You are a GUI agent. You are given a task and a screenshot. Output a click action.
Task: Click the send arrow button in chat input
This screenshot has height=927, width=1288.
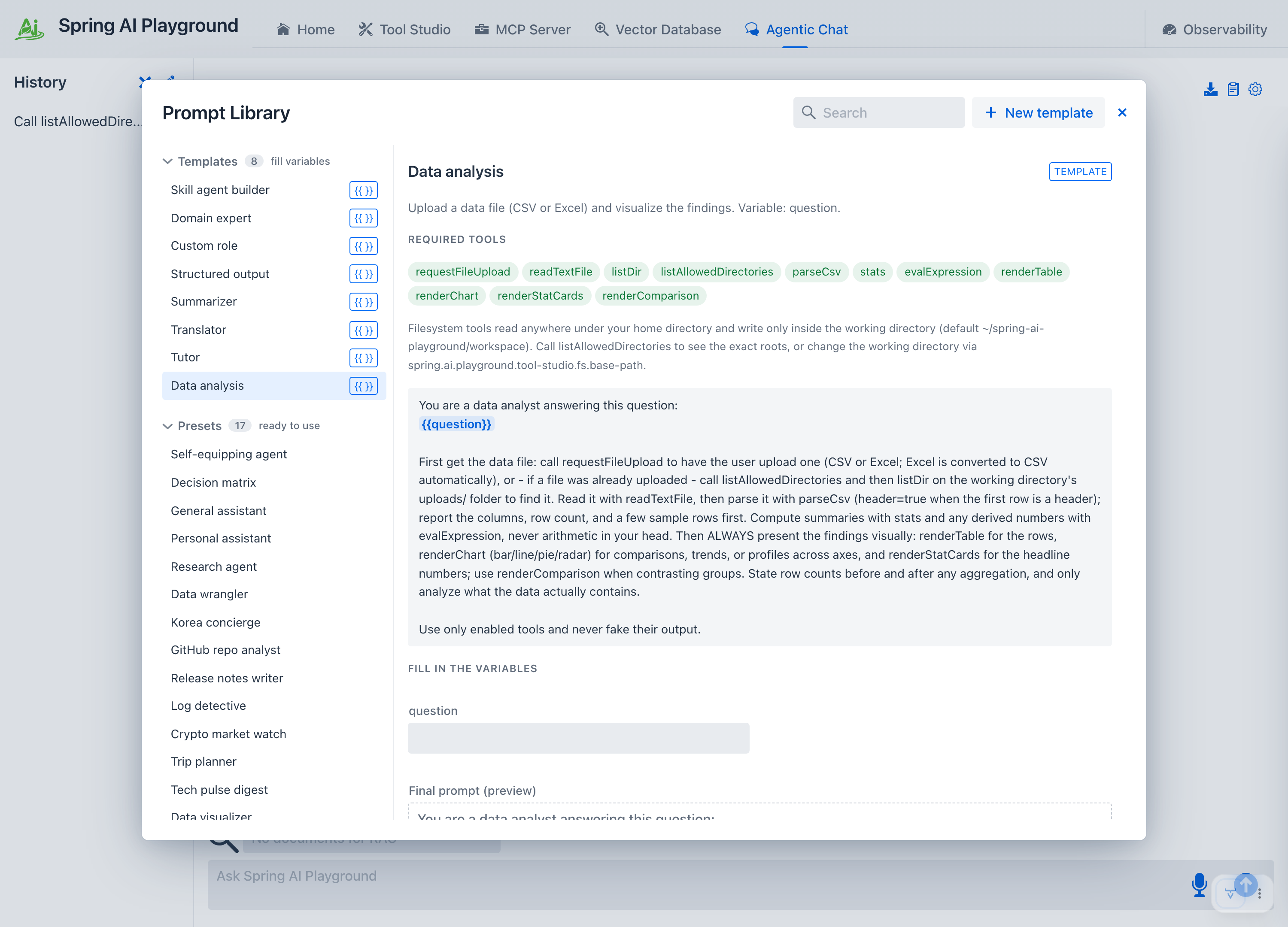tap(1245, 884)
